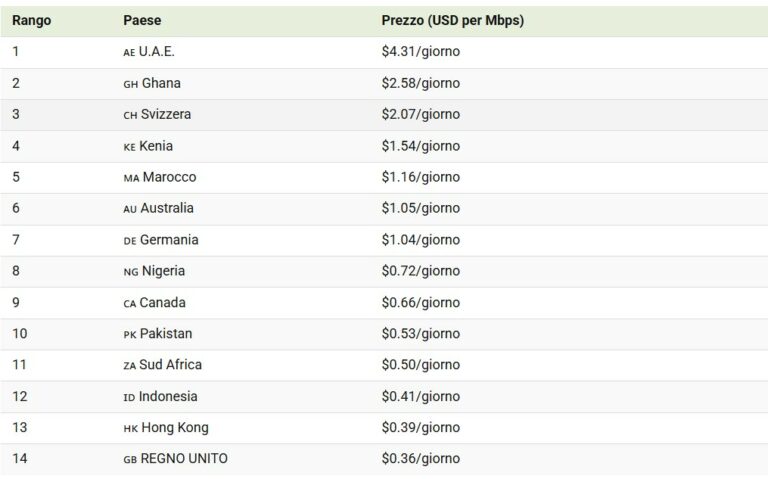Click the Pakistan country name
Viewport: 768px width, 479px height.
click(x=167, y=334)
